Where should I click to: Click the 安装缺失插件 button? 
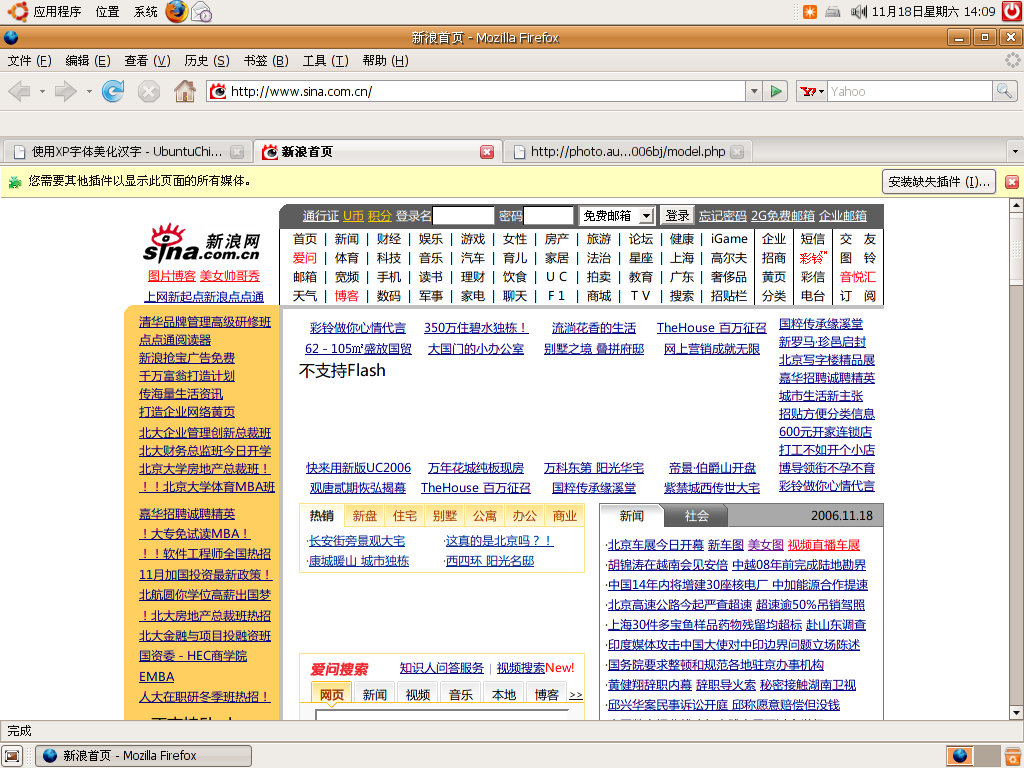938,182
